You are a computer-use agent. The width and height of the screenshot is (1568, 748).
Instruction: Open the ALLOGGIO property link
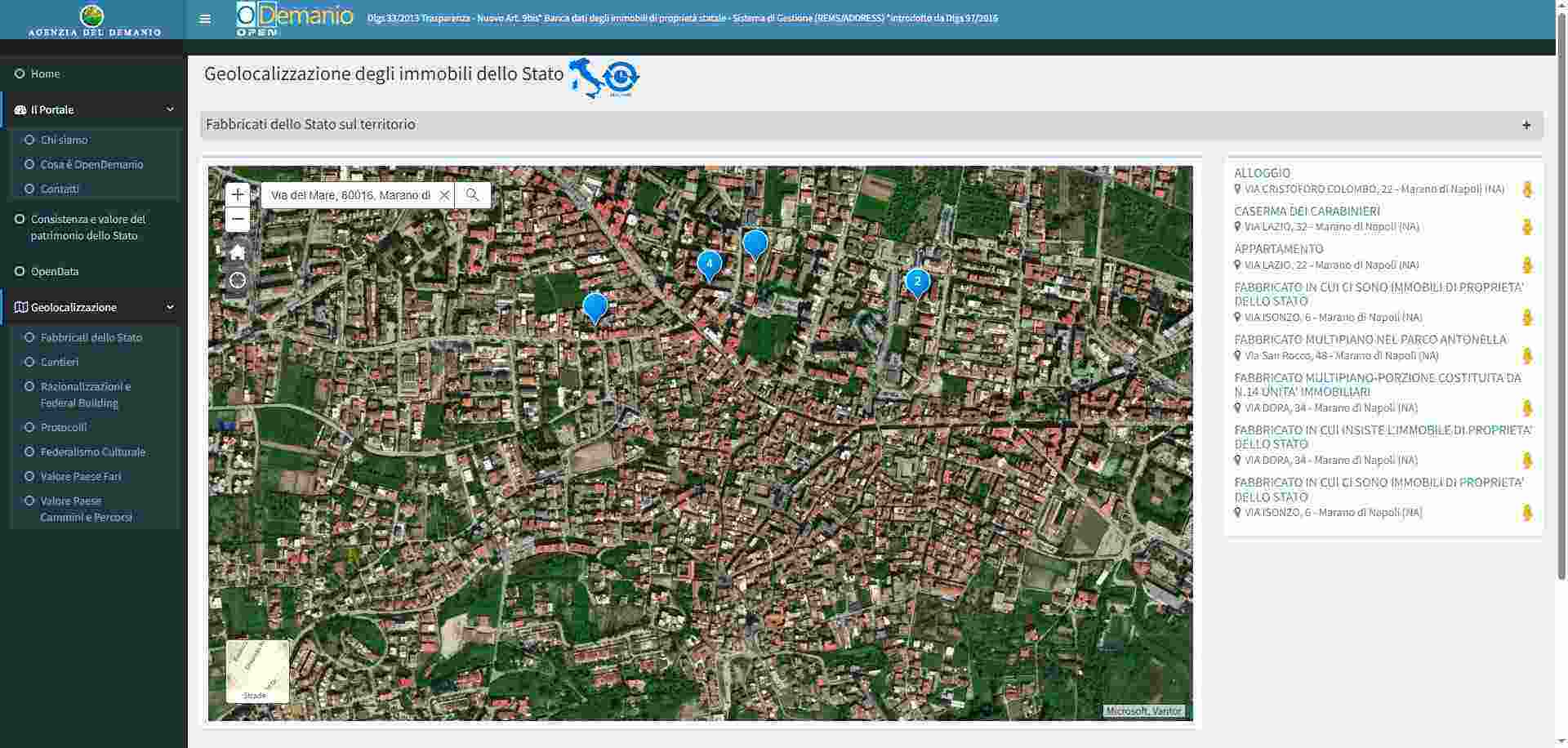click(1262, 173)
